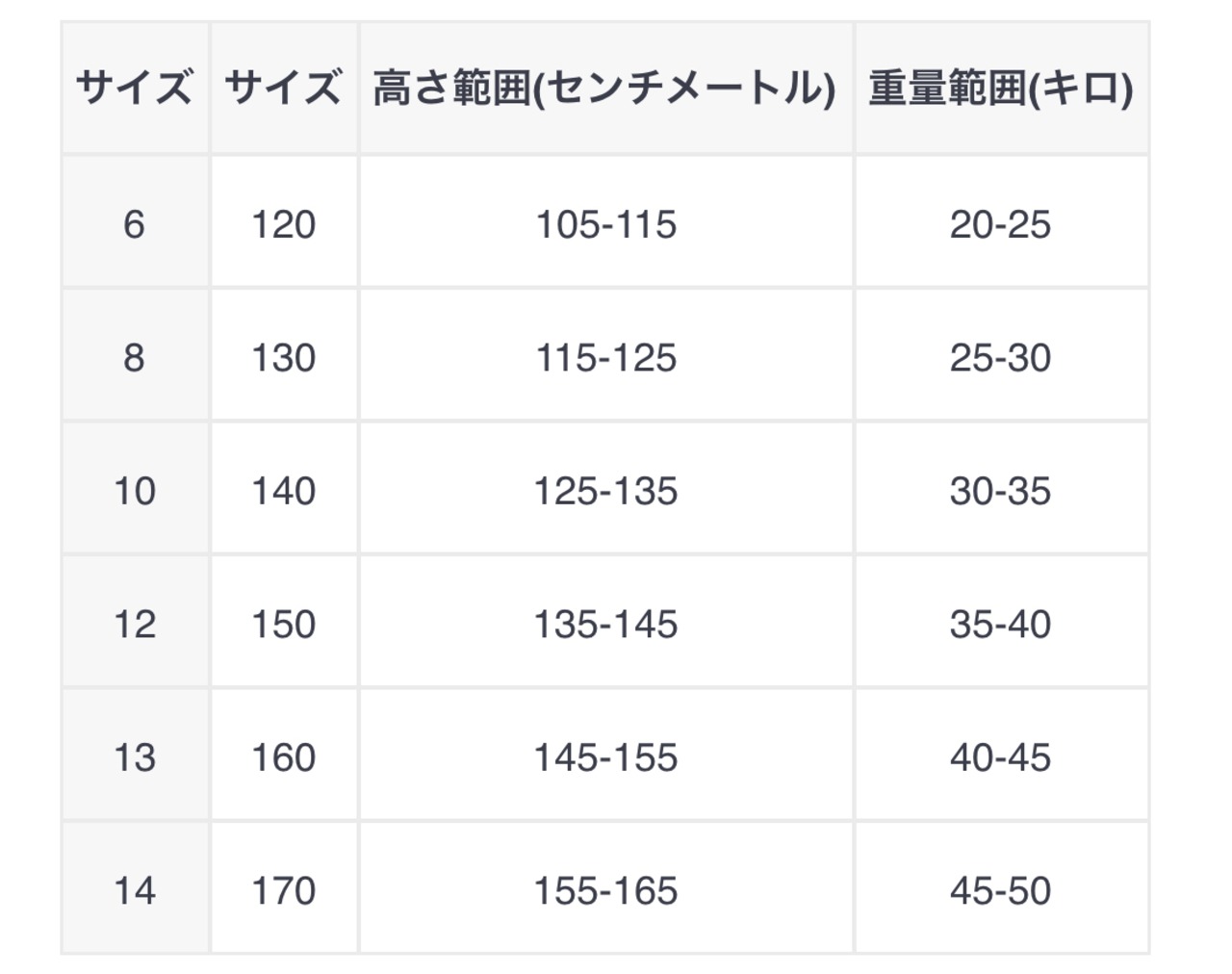Click the size 120 cell
Screen dimensions: 1232x974
tap(284, 221)
